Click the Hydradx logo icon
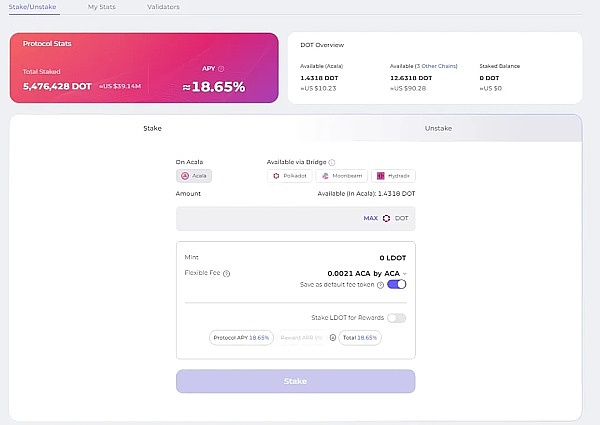Viewport: 600px width, 425px height. click(x=381, y=176)
